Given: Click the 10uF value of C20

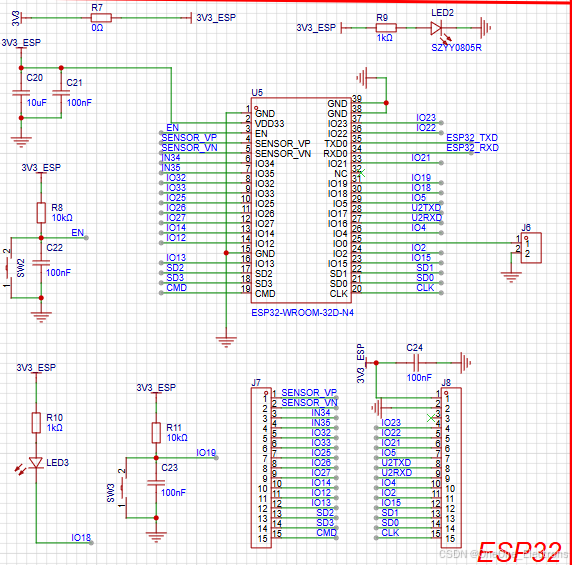Looking at the screenshot, I should (36, 103).
